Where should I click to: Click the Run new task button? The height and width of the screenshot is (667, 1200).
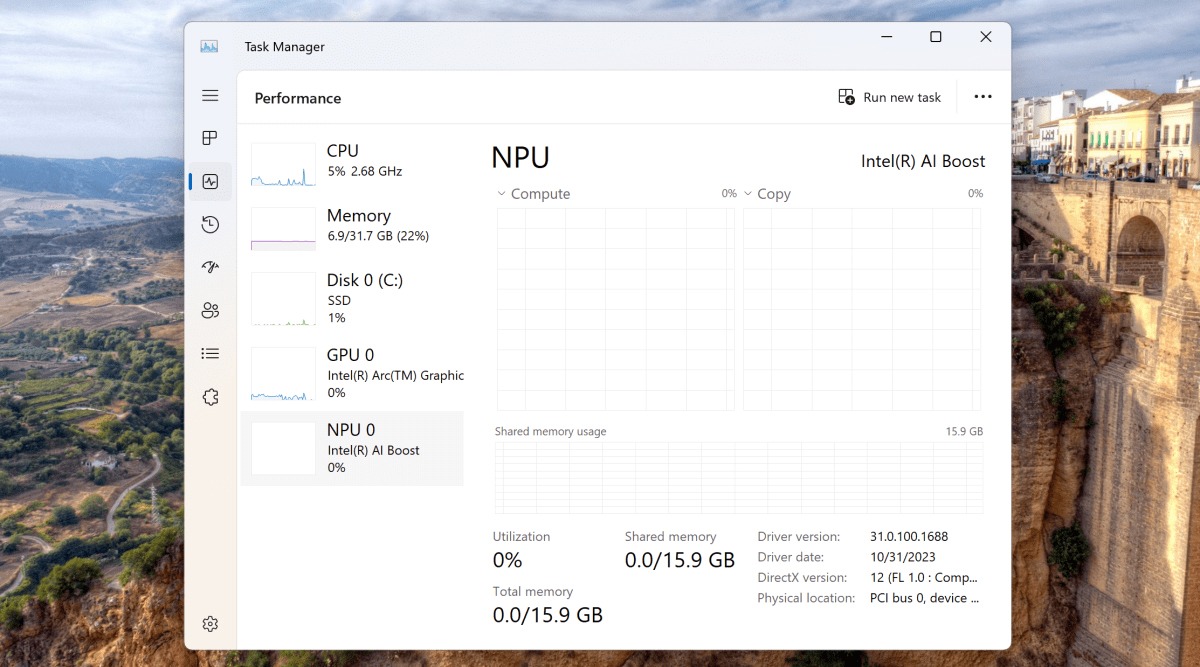[889, 97]
